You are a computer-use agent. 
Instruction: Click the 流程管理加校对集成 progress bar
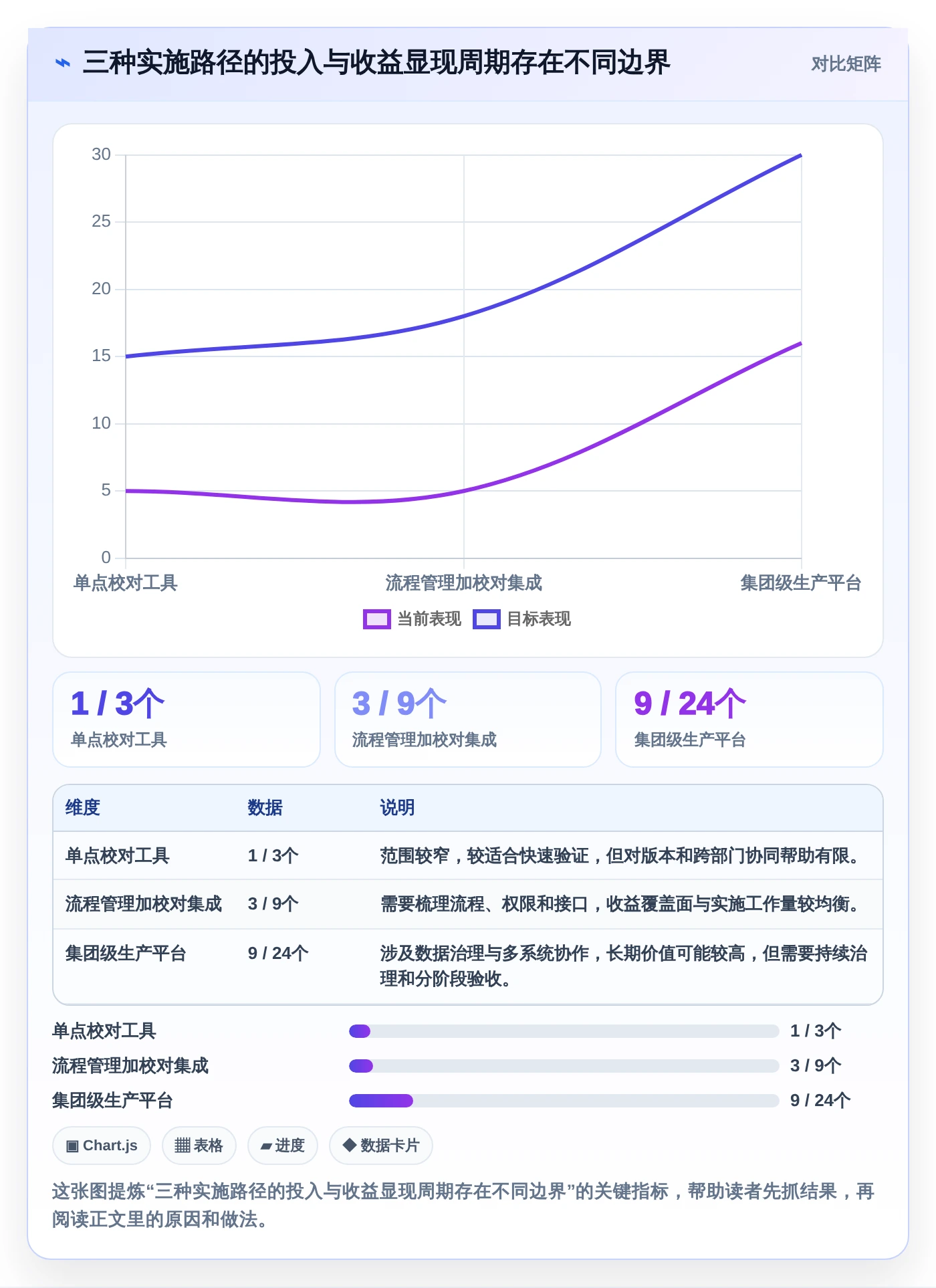click(564, 1066)
